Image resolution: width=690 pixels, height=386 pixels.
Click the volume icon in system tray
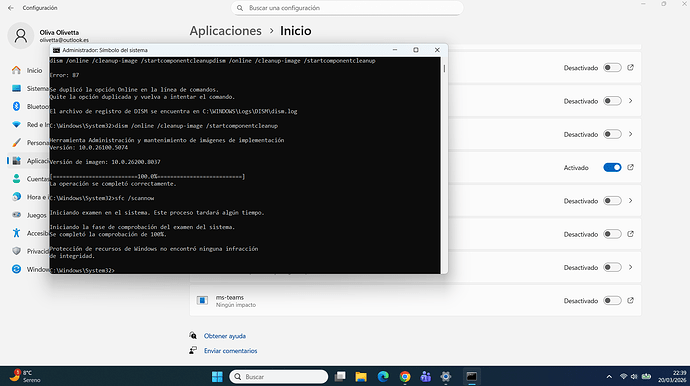pyautogui.click(x=634, y=376)
